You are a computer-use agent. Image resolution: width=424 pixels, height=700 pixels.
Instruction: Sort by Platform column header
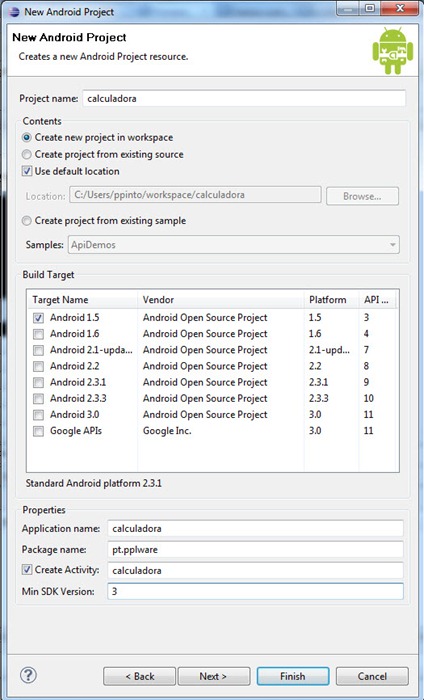click(332, 300)
